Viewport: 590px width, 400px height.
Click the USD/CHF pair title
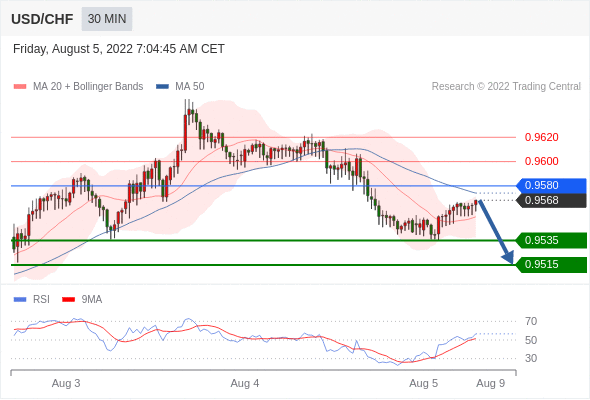click(42, 19)
